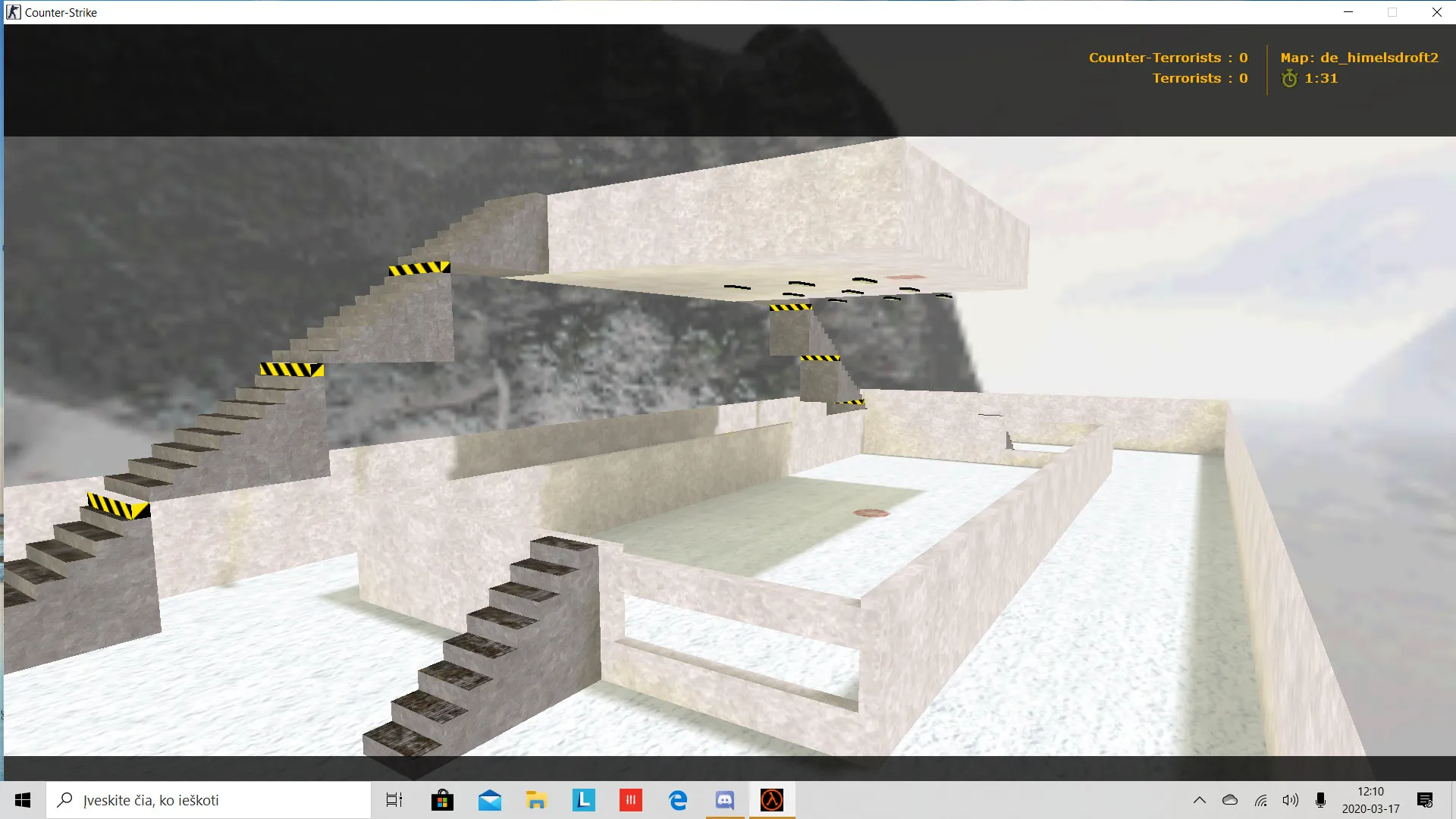
Task: Open the Windows Start menu
Action: 23,800
